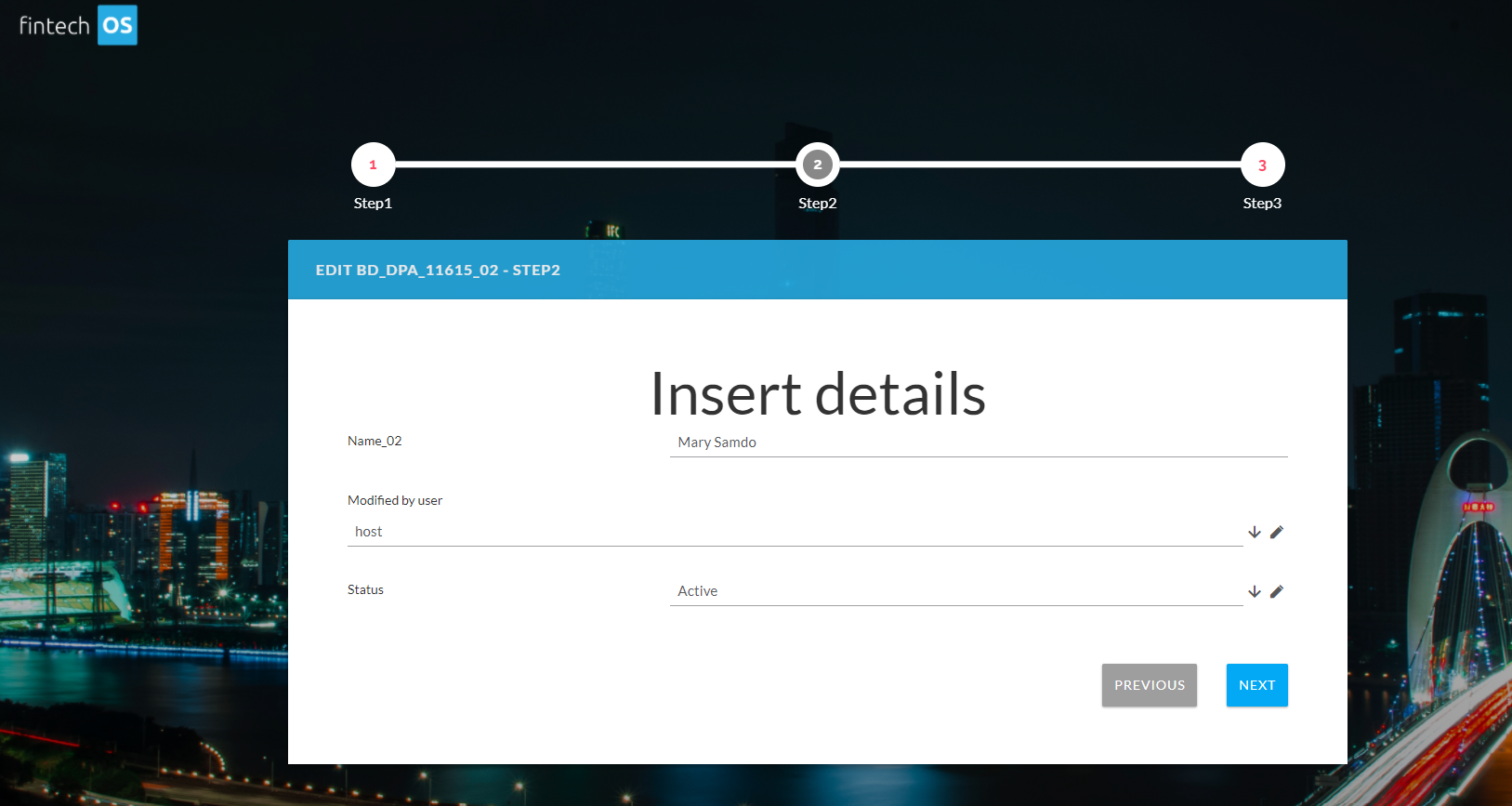Click the Insert details heading
The height and width of the screenshot is (806, 1512).
817,393
